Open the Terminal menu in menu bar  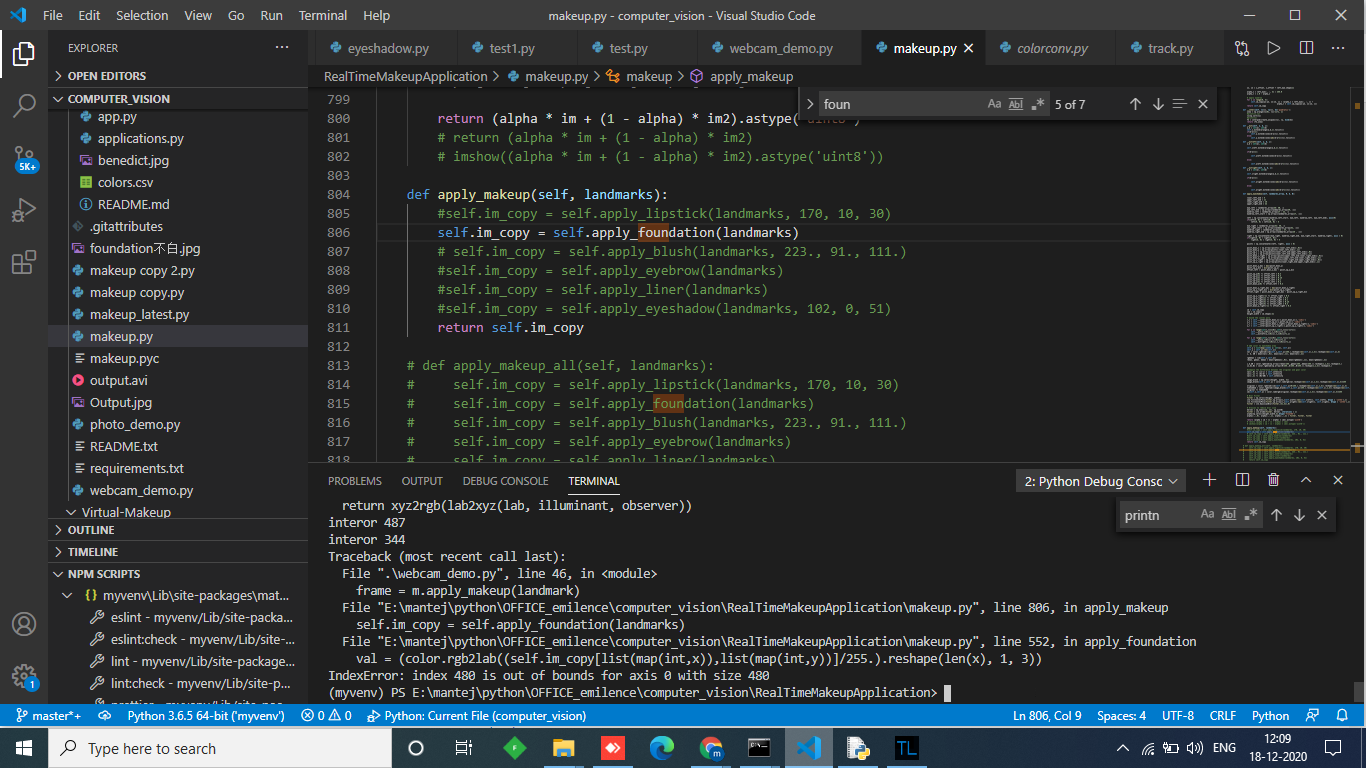tap(323, 15)
